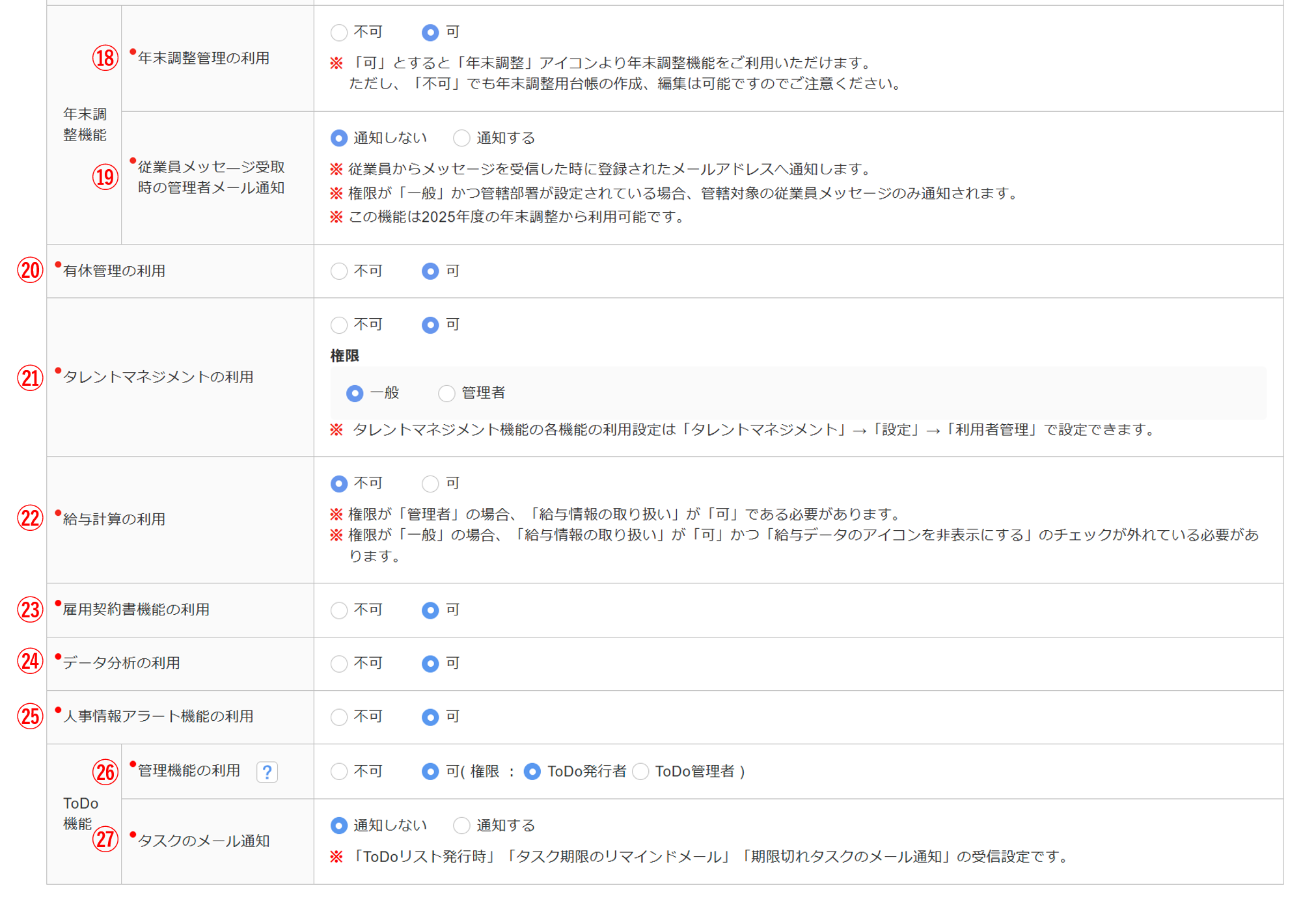
Task: Choose 管理者 under タレントマネジメント 権限
Action: pos(446,393)
